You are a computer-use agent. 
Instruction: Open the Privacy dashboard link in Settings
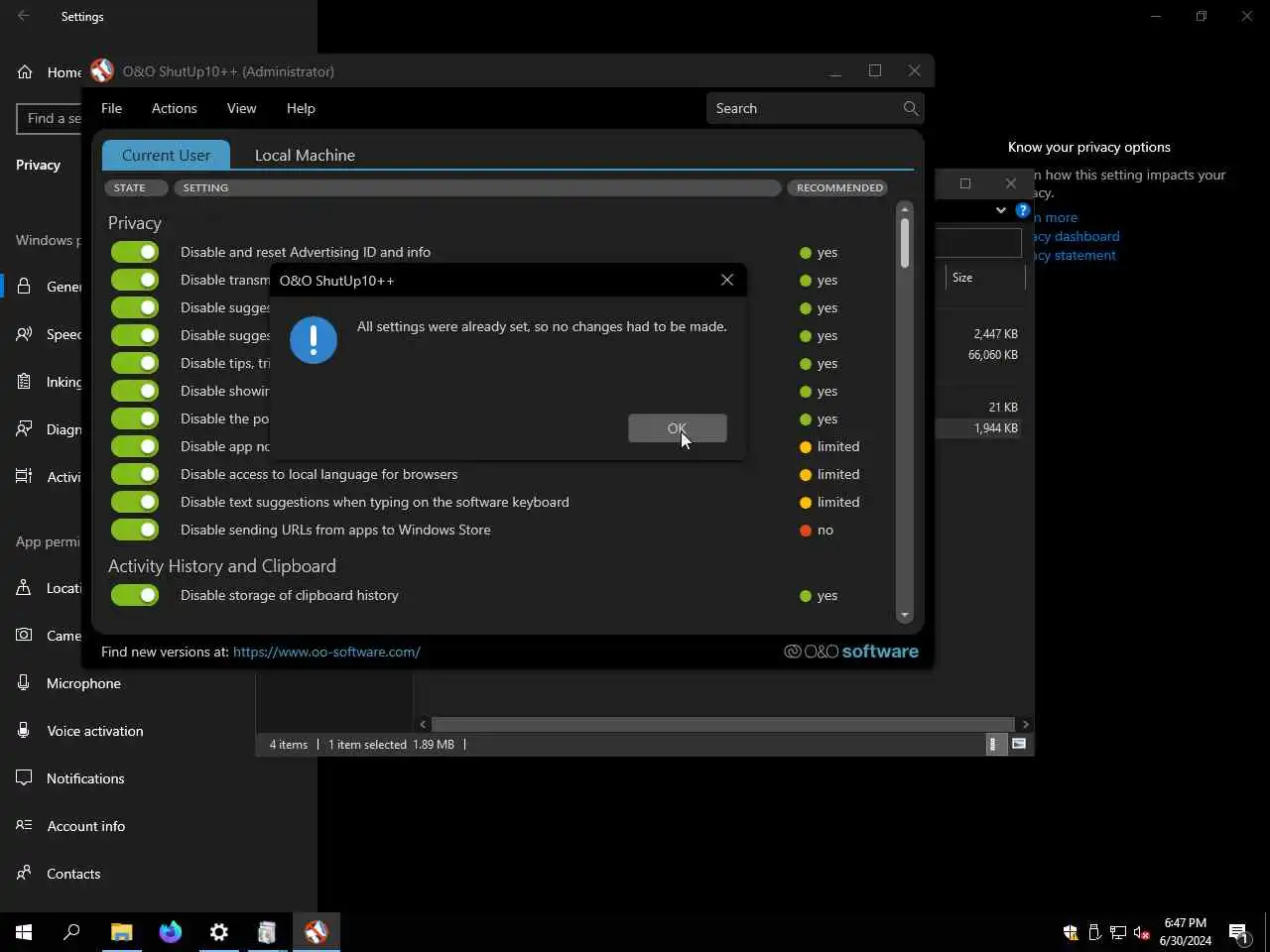pyautogui.click(x=1076, y=236)
